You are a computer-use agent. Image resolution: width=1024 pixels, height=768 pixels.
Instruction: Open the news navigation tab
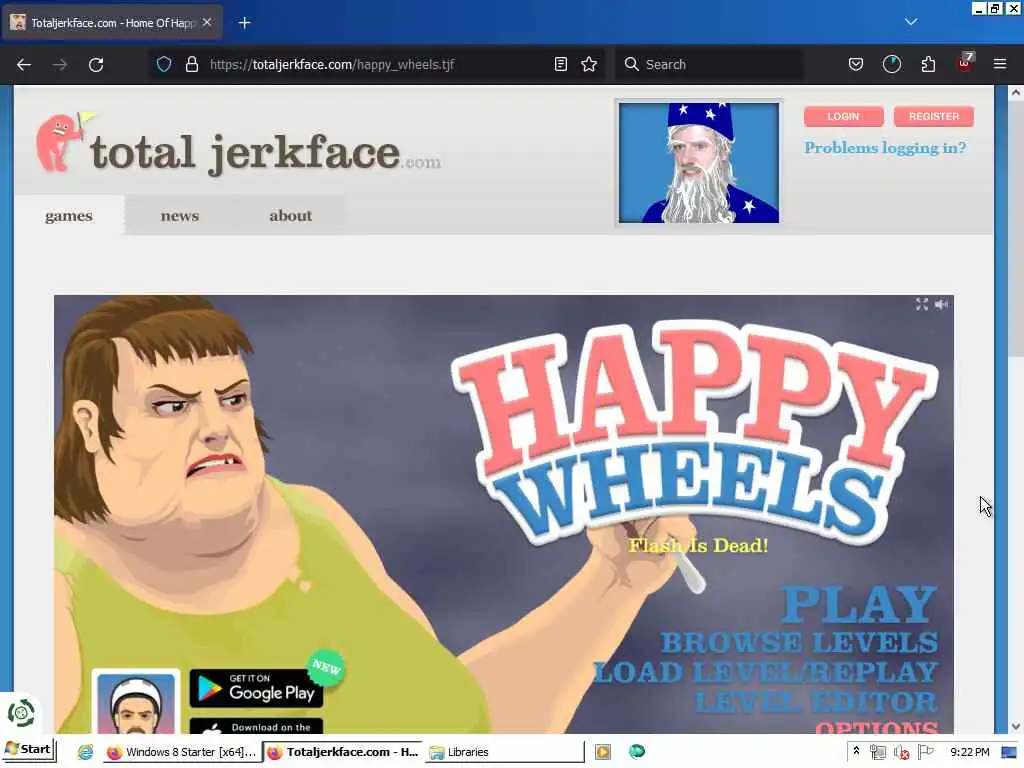pos(180,216)
